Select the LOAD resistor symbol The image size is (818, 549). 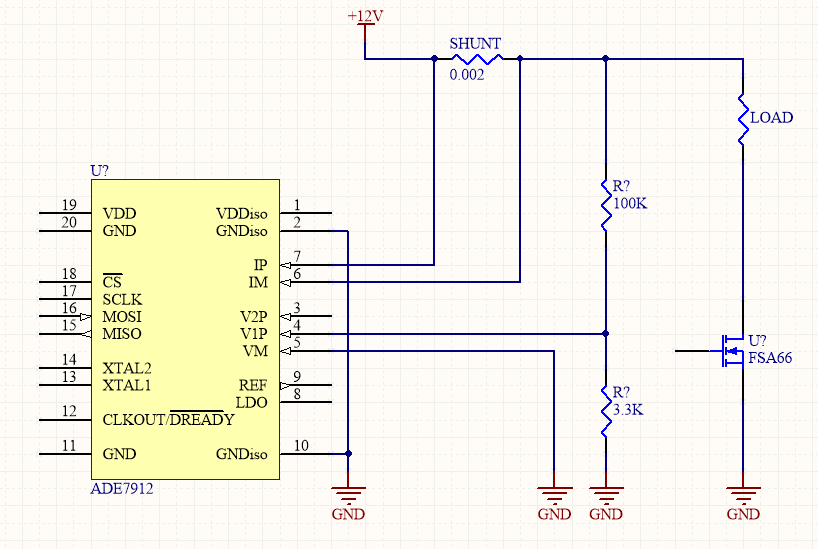[743, 120]
